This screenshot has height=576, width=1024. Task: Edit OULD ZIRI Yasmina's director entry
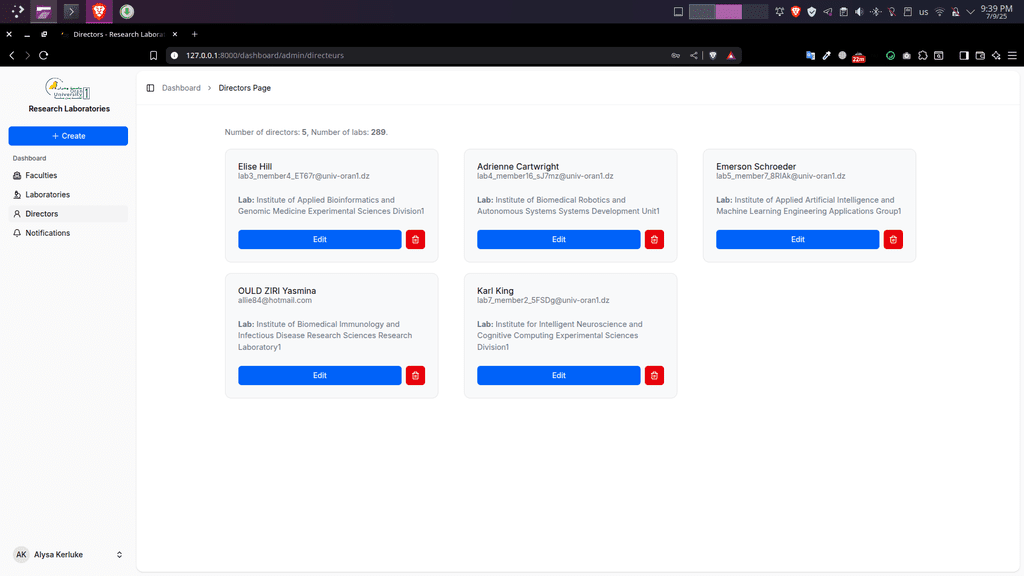tap(319, 375)
